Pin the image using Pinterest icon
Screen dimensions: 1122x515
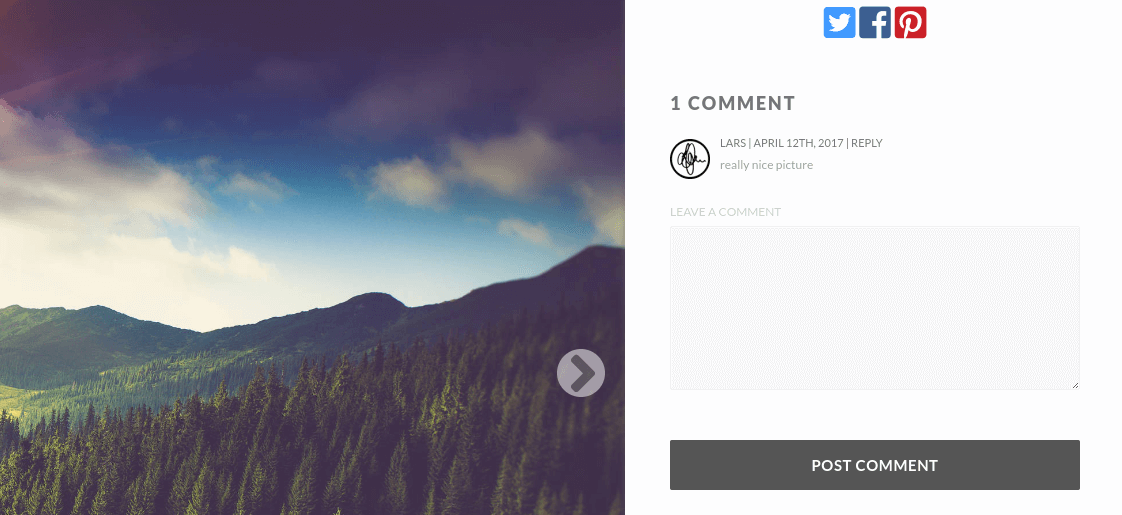(910, 22)
